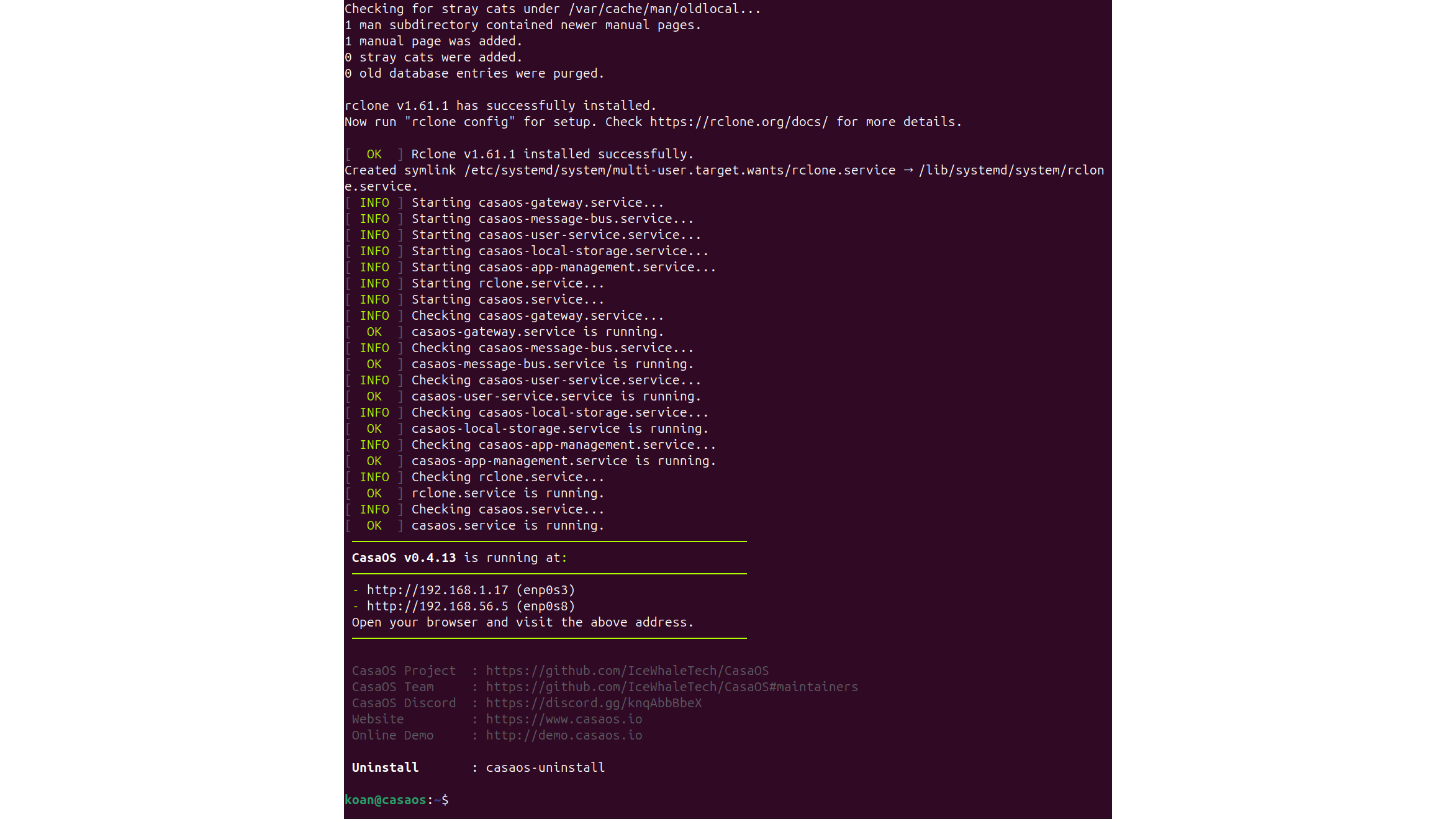The width and height of the screenshot is (1456, 819).
Task: Click the "Starting casaos-gateway.service" line
Action: [x=537, y=202]
